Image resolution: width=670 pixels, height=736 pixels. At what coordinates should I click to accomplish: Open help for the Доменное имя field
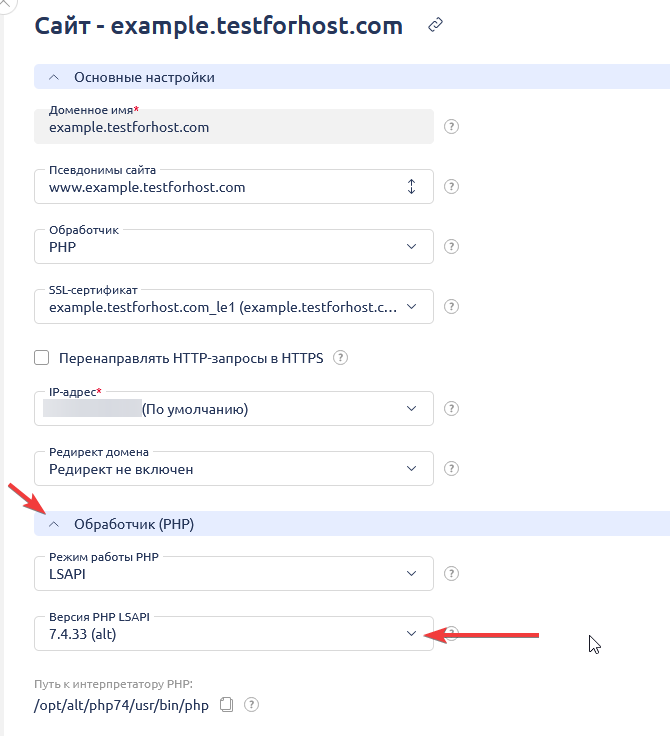452,127
